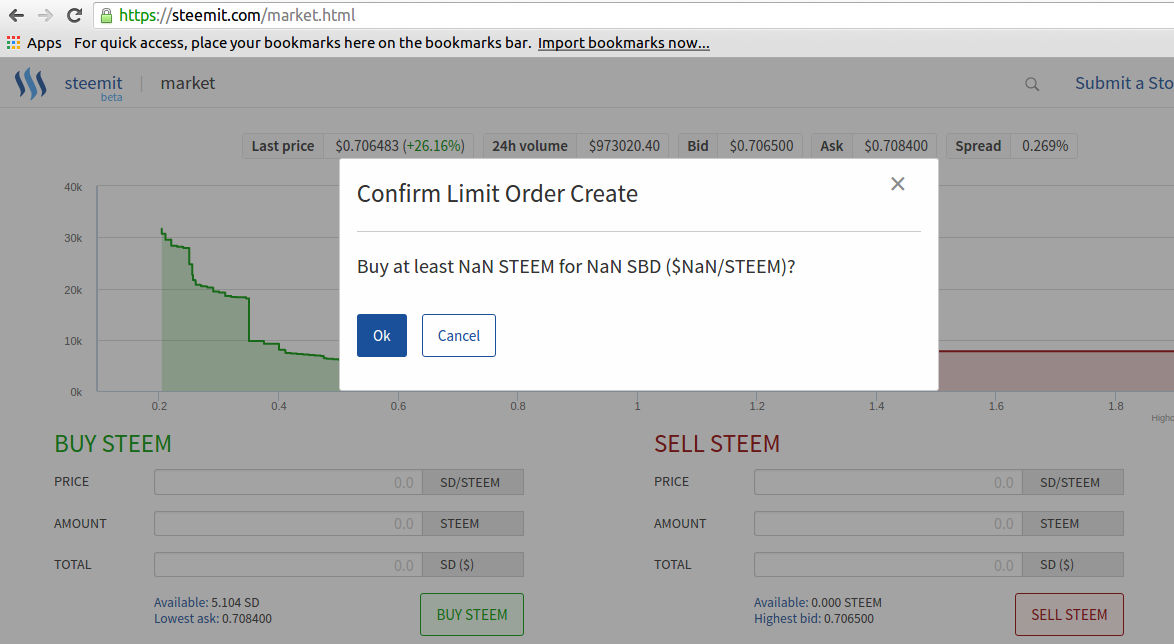The height and width of the screenshot is (644, 1174).
Task: Cancel the limit order dialog
Action: pos(459,335)
